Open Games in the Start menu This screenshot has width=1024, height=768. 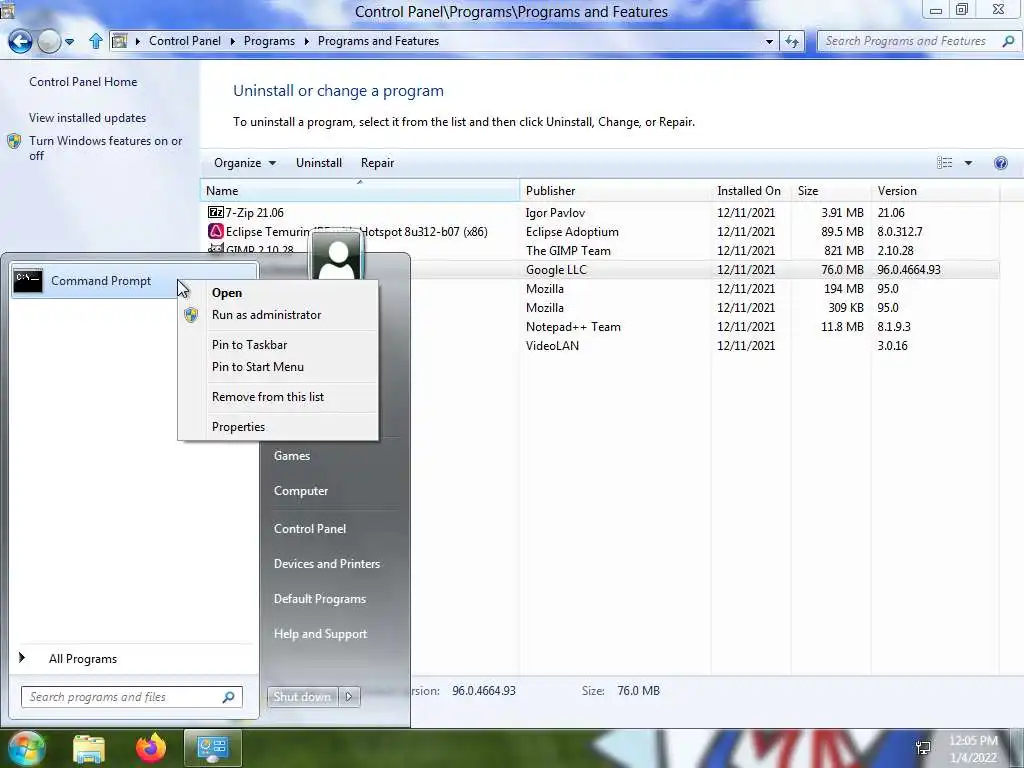click(292, 456)
